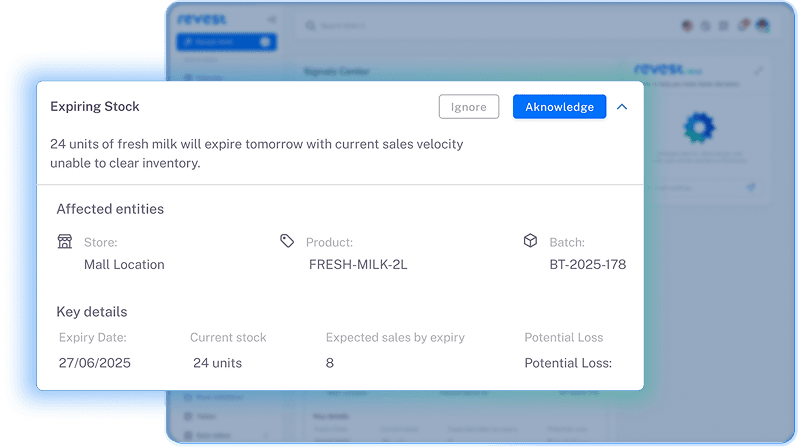798x447 pixels.
Task: Click the search magnifier icon in top bar
Action: [311, 25]
